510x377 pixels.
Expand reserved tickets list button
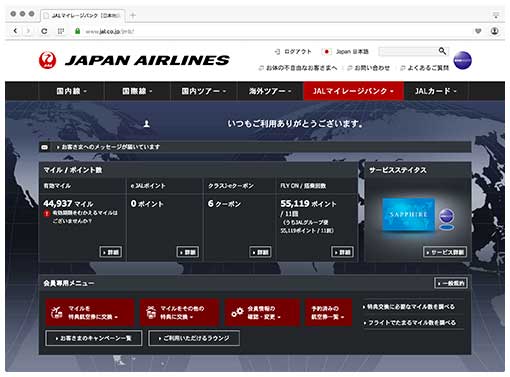click(x=329, y=312)
